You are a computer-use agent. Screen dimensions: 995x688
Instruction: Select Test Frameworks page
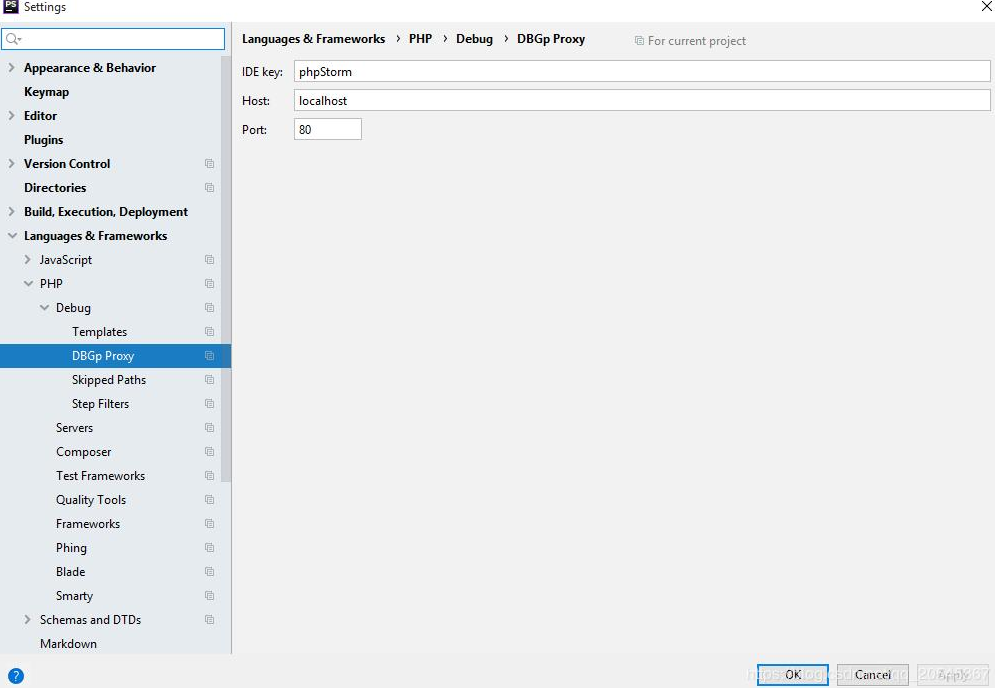(100, 476)
